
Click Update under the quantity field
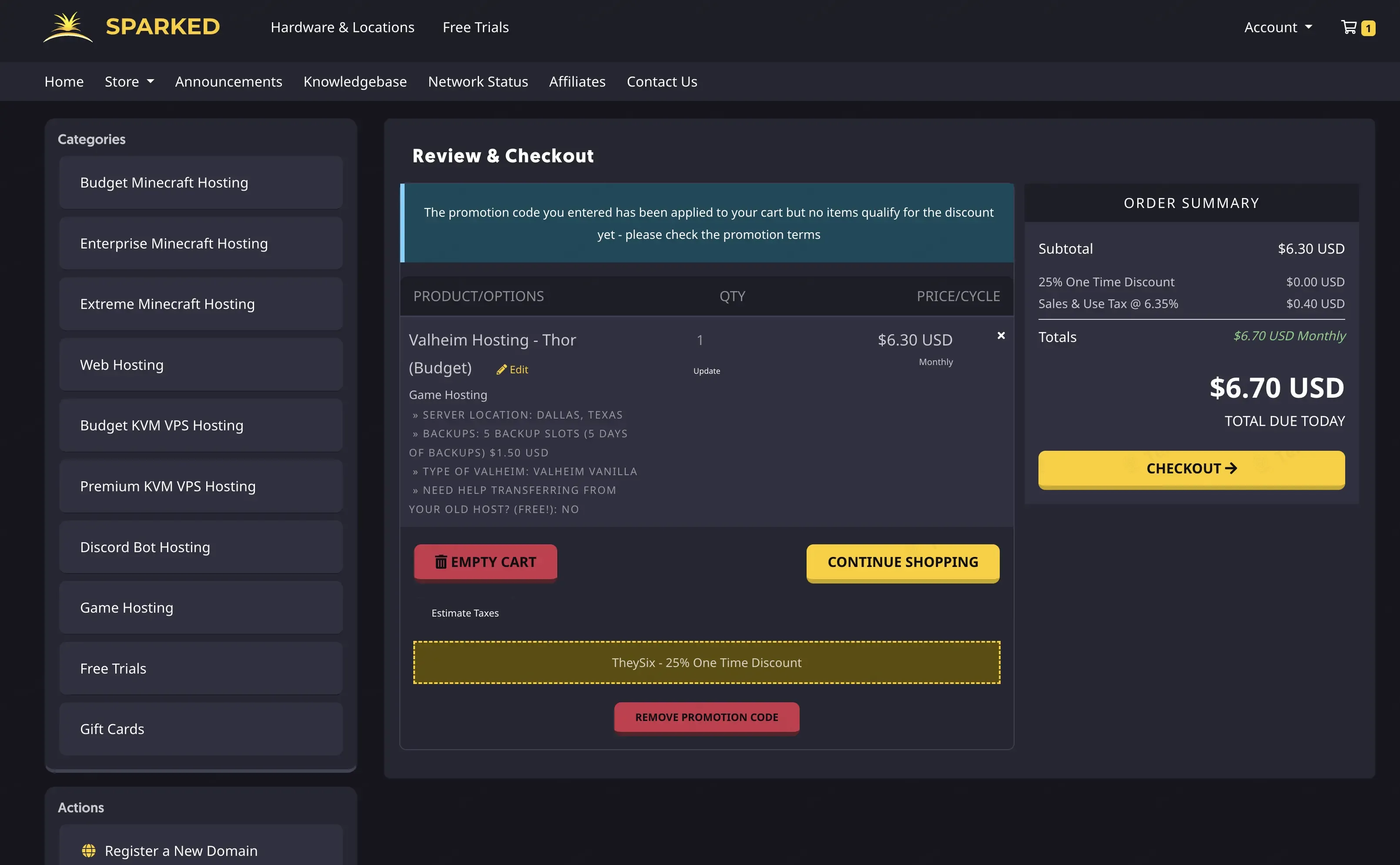(707, 371)
